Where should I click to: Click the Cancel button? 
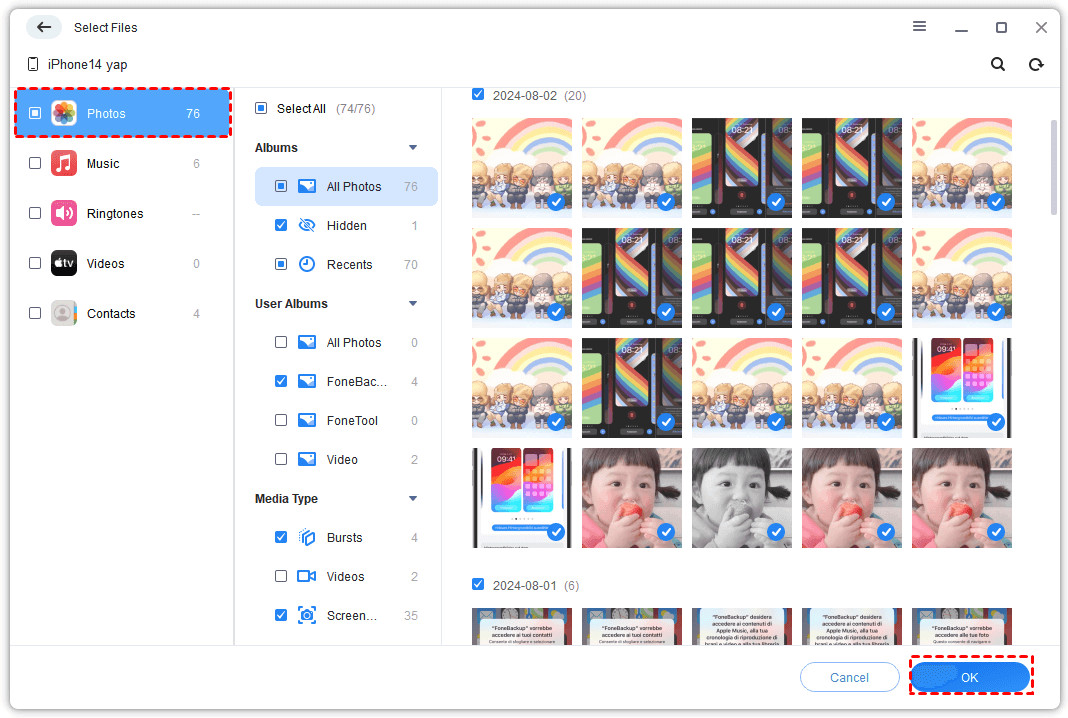pyautogui.click(x=849, y=677)
